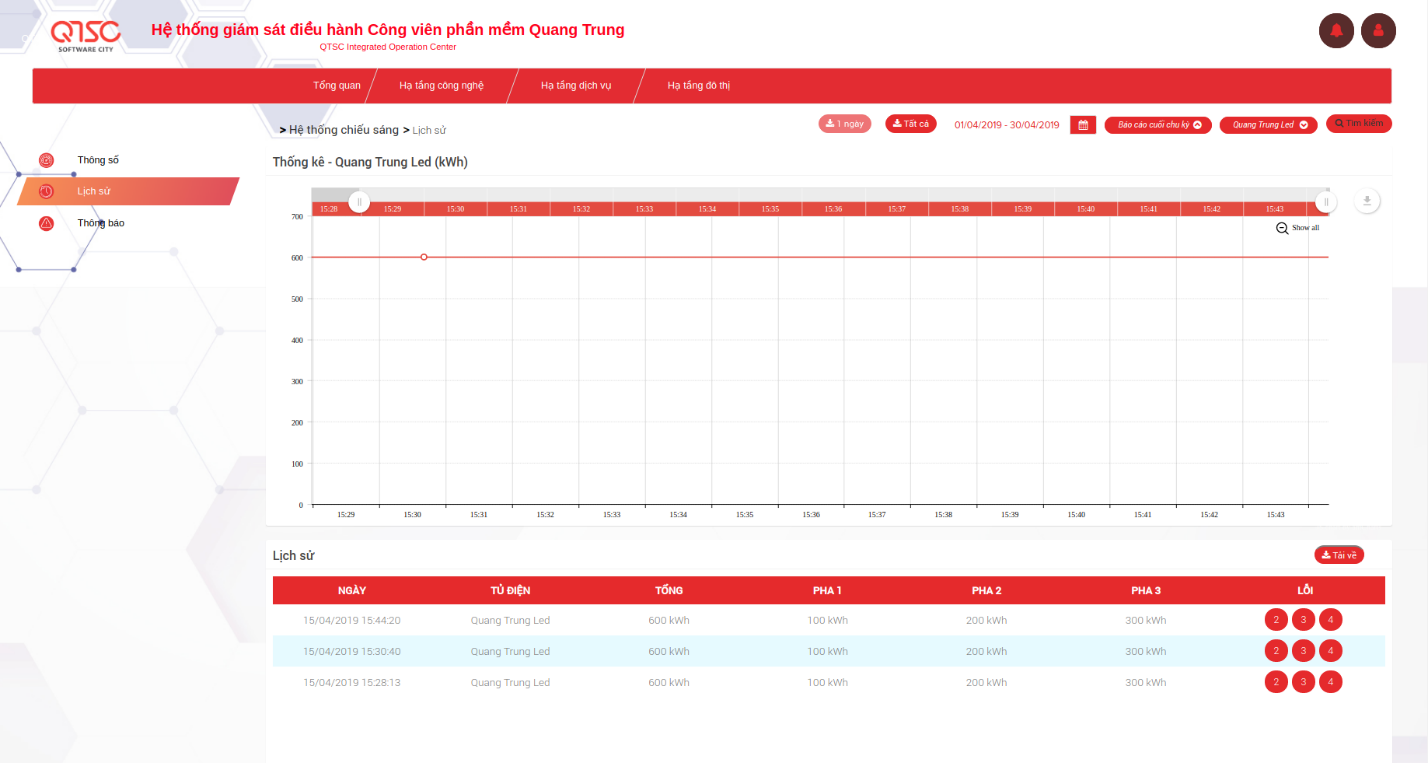Click 300 kWh in the 15:30:40 row
This screenshot has width=1428, height=763.
pyautogui.click(x=1146, y=651)
